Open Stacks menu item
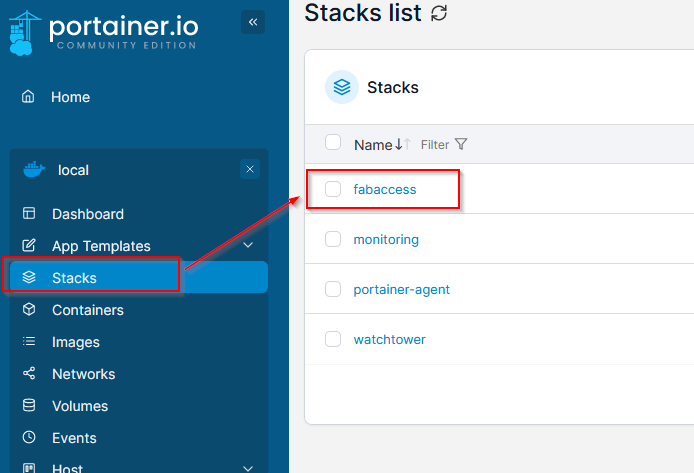This screenshot has width=694, height=473. 139,277
